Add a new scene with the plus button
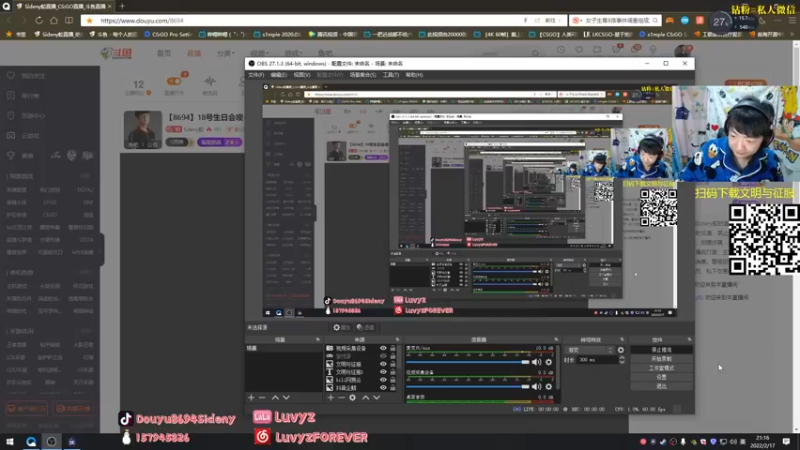The width and height of the screenshot is (800, 450). click(x=251, y=397)
